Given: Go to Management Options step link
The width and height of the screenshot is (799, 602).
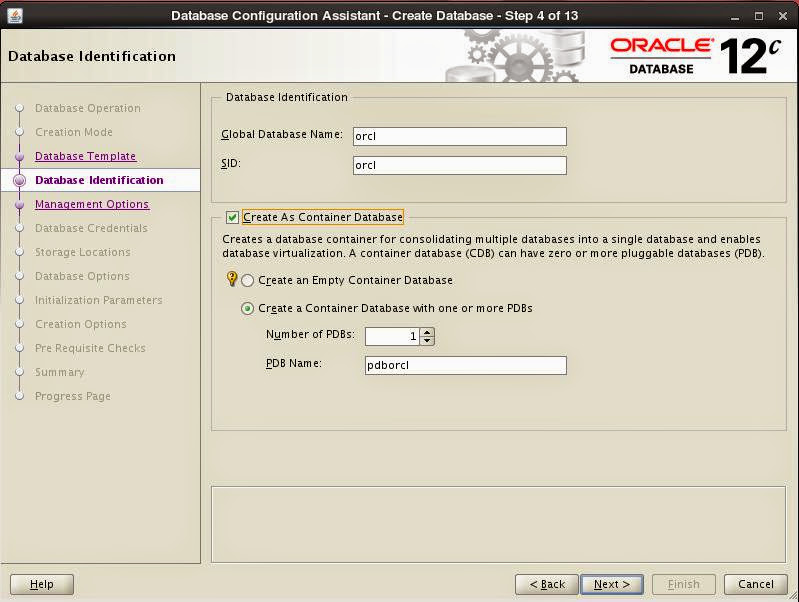Looking at the screenshot, I should (x=92, y=204).
